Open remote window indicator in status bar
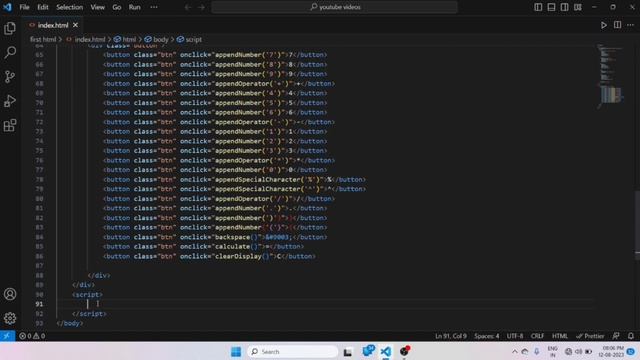The image size is (640, 360). coord(7,336)
